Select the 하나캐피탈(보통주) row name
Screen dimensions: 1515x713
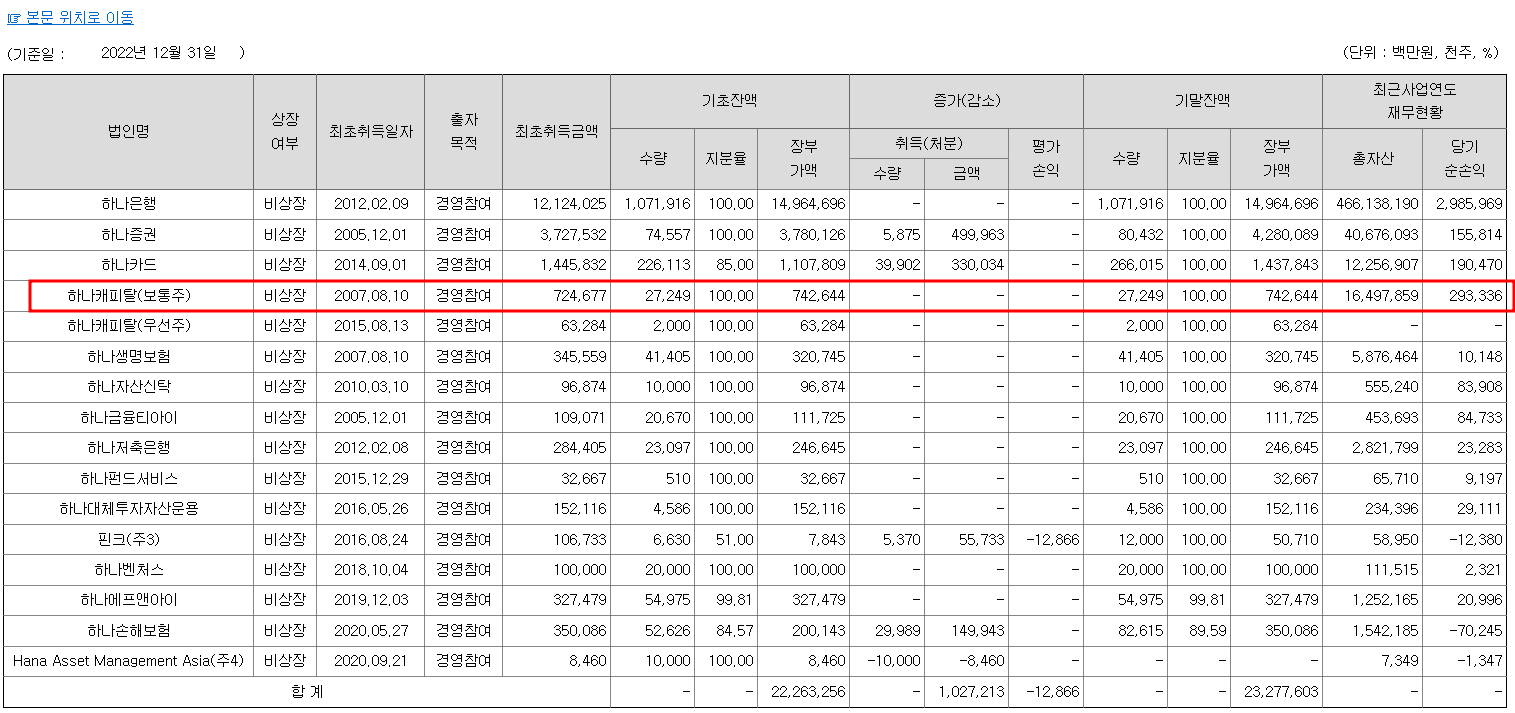click(128, 296)
